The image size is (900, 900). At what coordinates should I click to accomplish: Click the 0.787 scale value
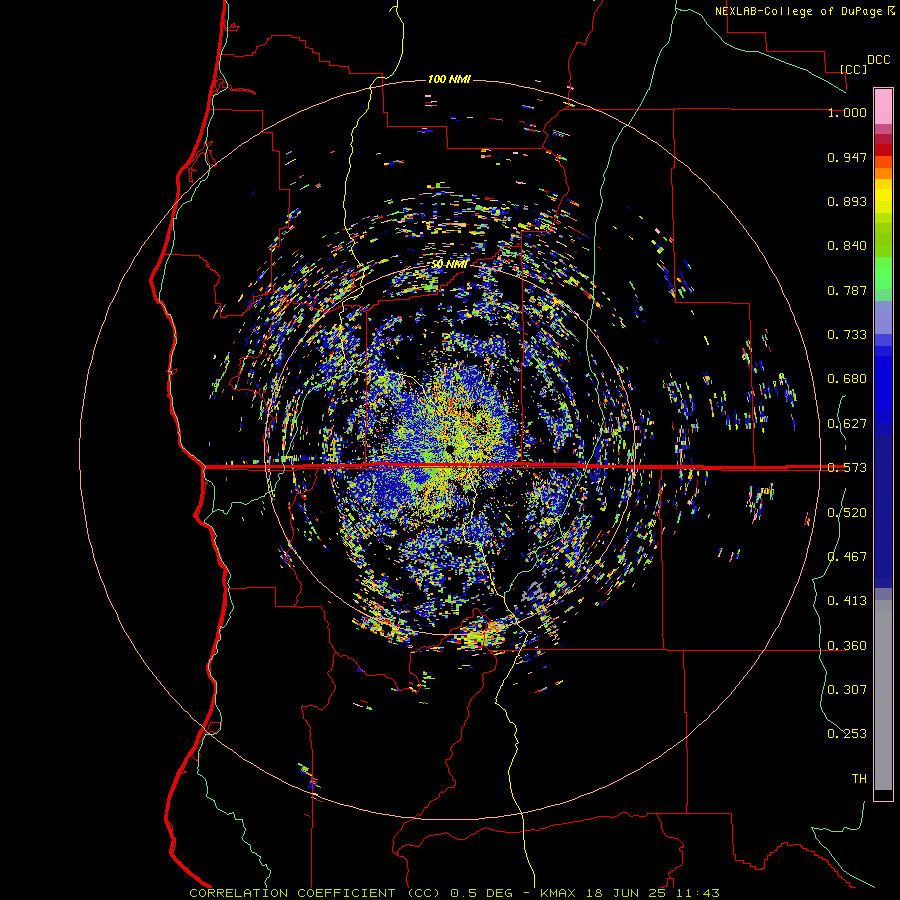tap(847, 290)
